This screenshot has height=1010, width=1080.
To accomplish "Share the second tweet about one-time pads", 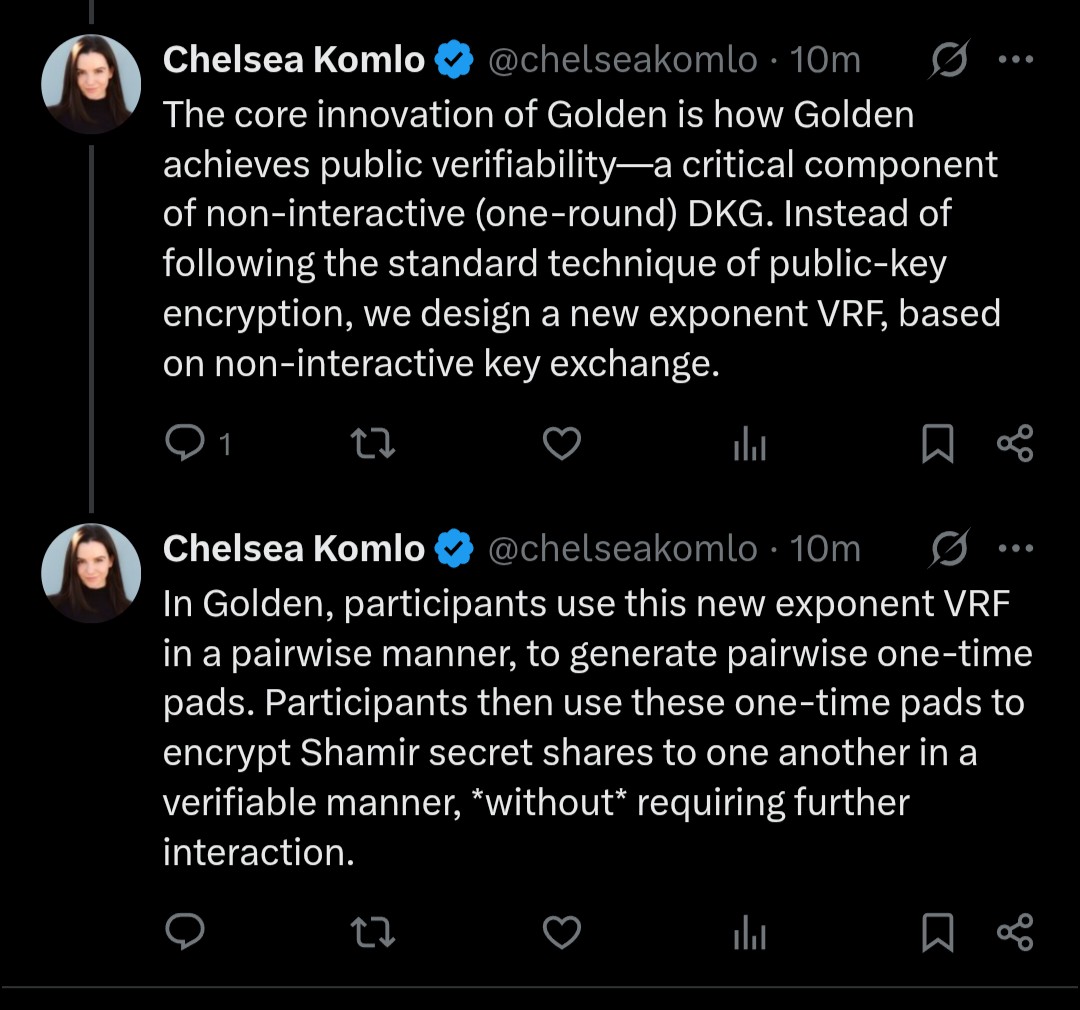I will 1015,932.
